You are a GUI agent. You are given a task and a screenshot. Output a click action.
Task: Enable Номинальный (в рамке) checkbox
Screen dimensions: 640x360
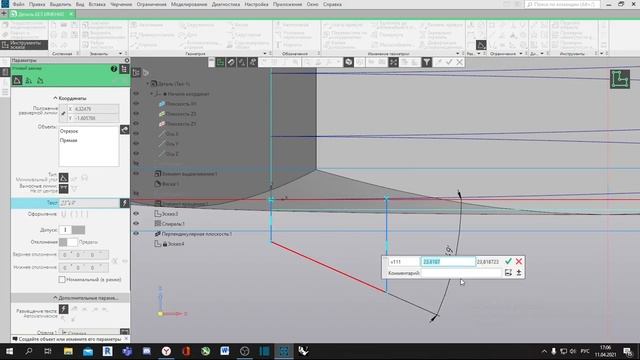62,280
